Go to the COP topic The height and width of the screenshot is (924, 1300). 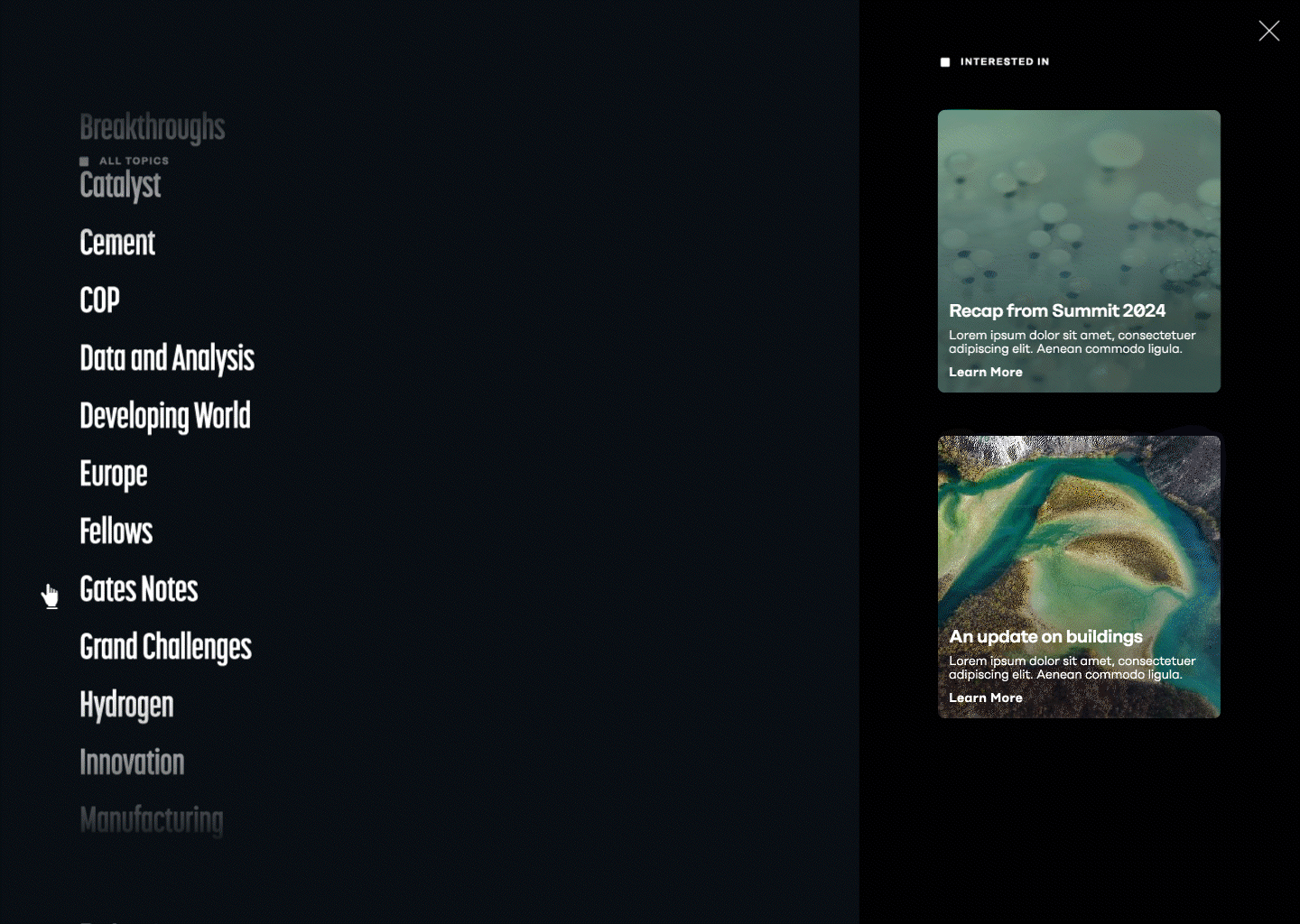tap(99, 300)
